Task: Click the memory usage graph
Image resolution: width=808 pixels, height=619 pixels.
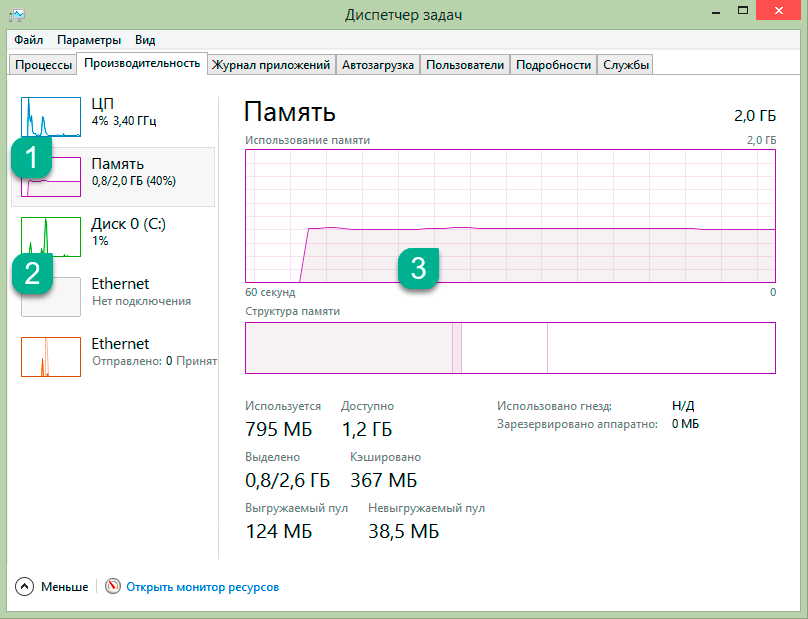Action: tap(510, 216)
